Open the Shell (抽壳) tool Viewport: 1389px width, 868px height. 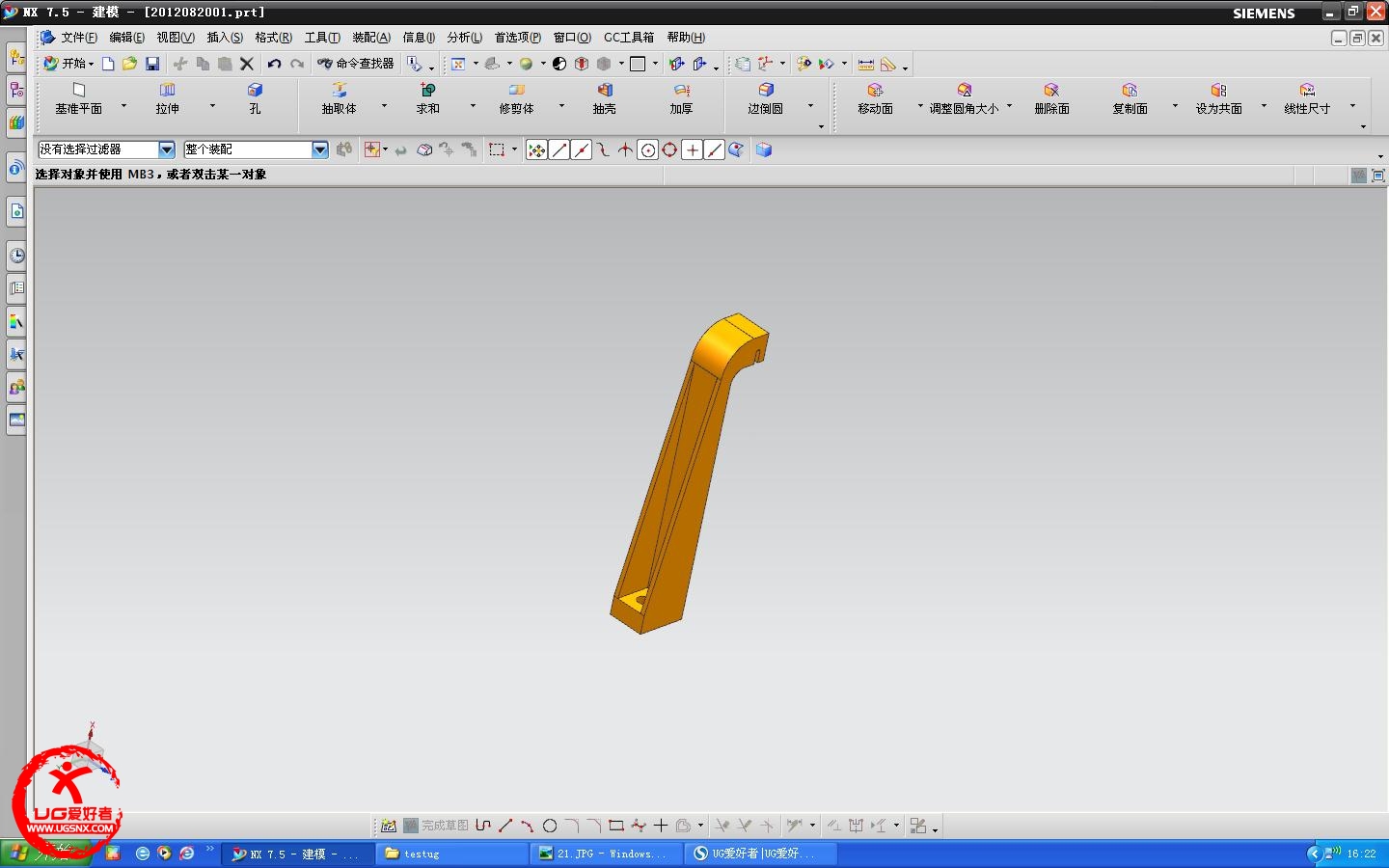[604, 98]
